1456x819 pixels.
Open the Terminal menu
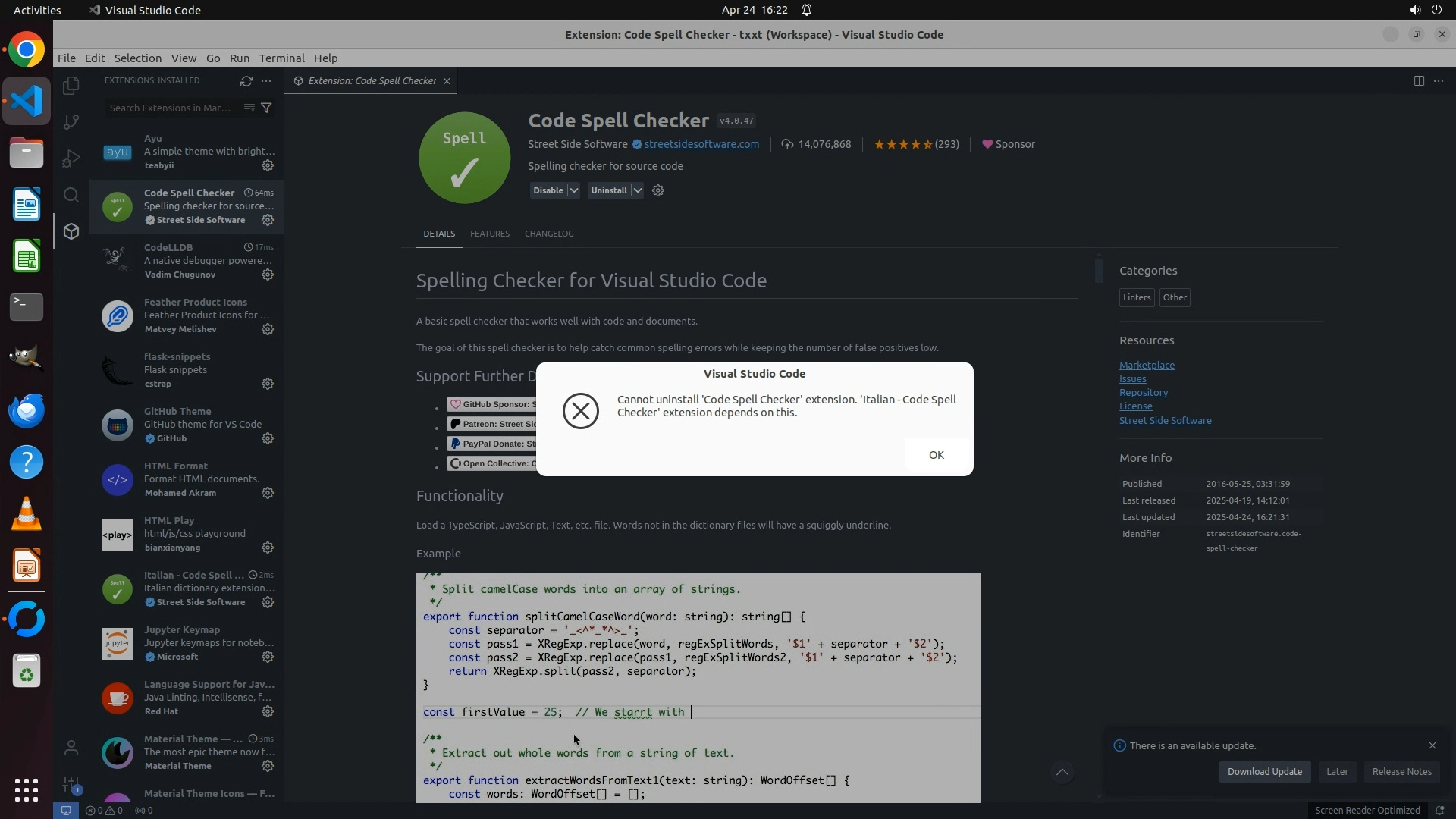click(x=281, y=58)
